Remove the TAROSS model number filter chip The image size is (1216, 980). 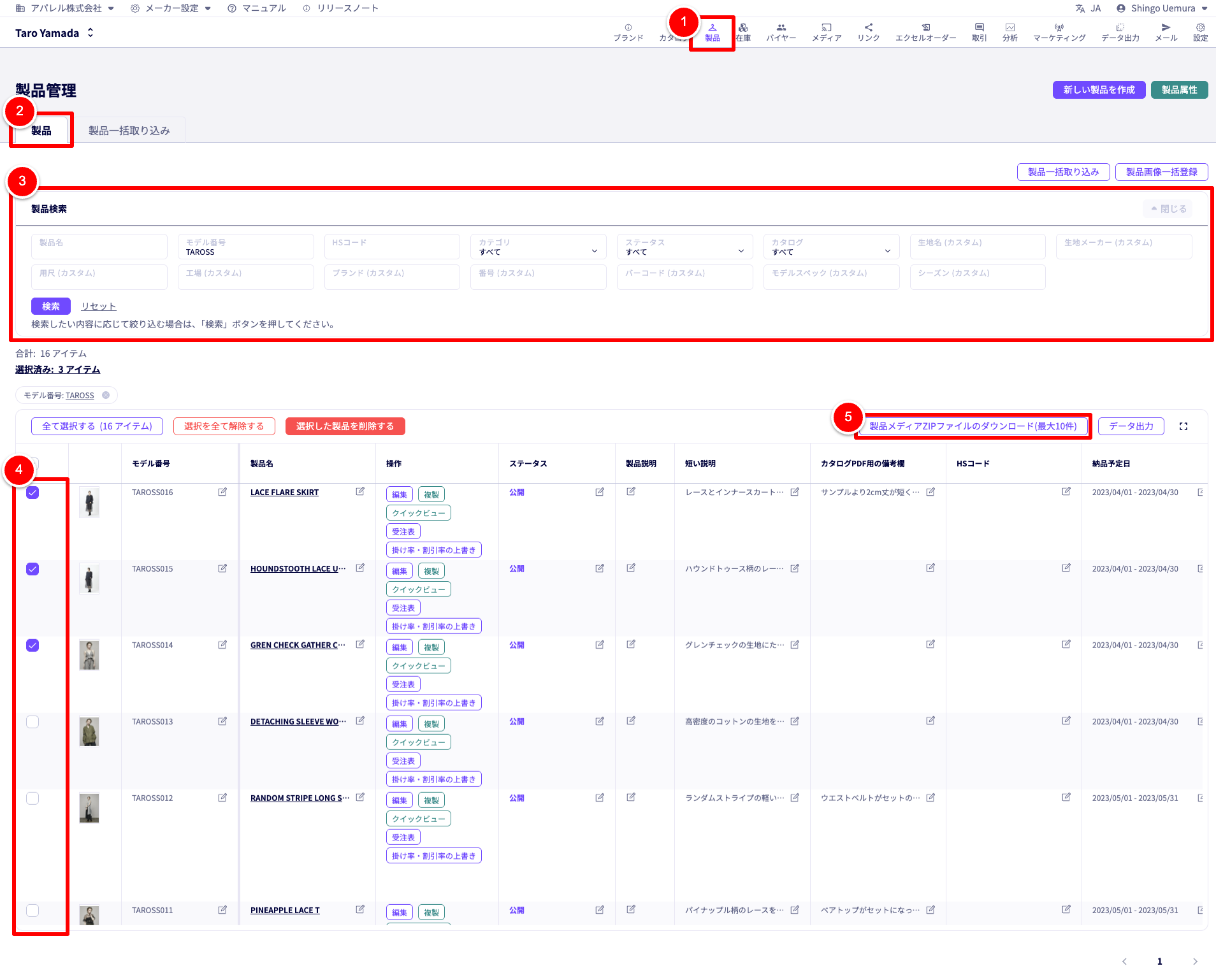106,395
